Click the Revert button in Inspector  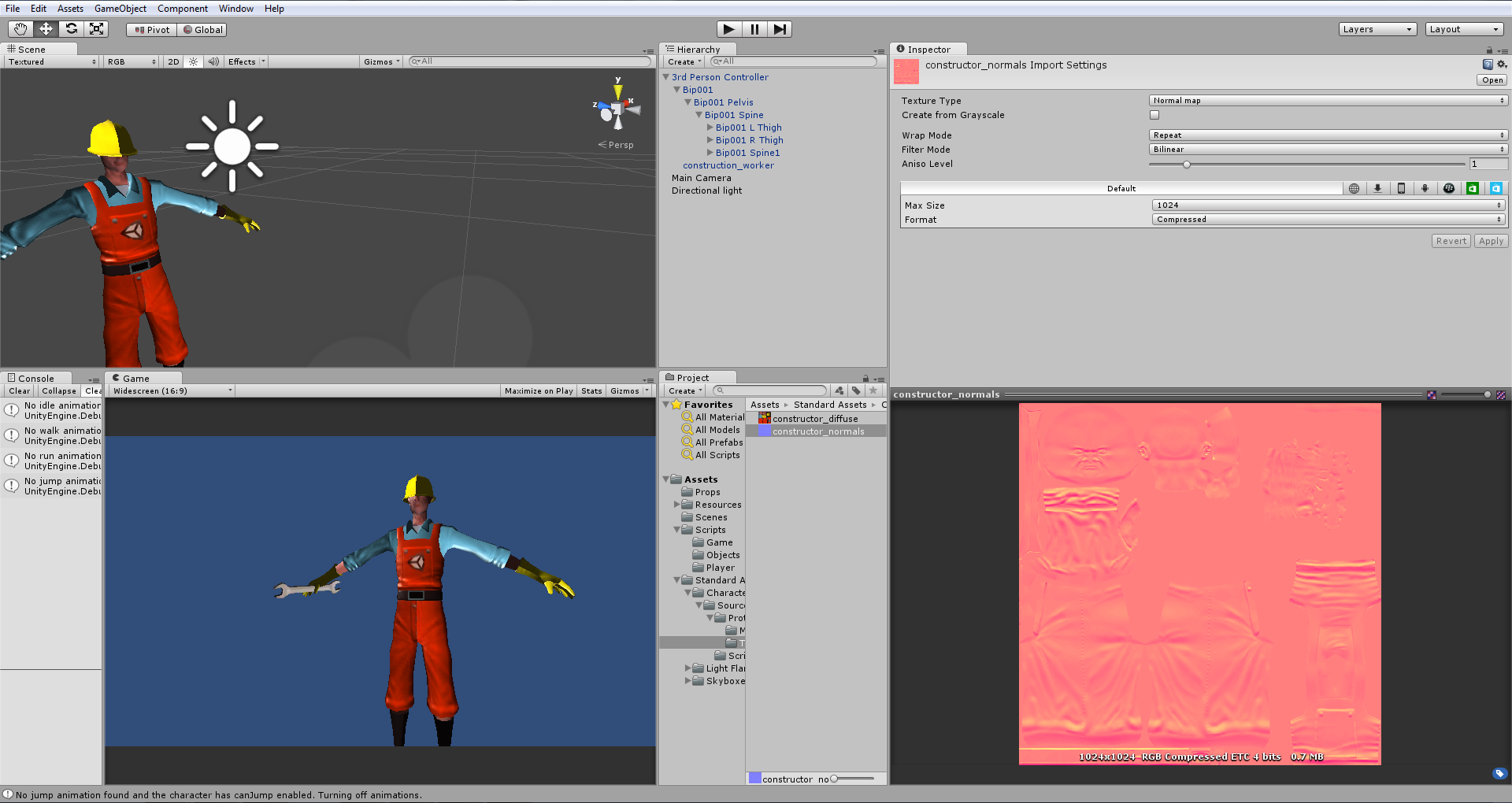pyautogui.click(x=1451, y=241)
